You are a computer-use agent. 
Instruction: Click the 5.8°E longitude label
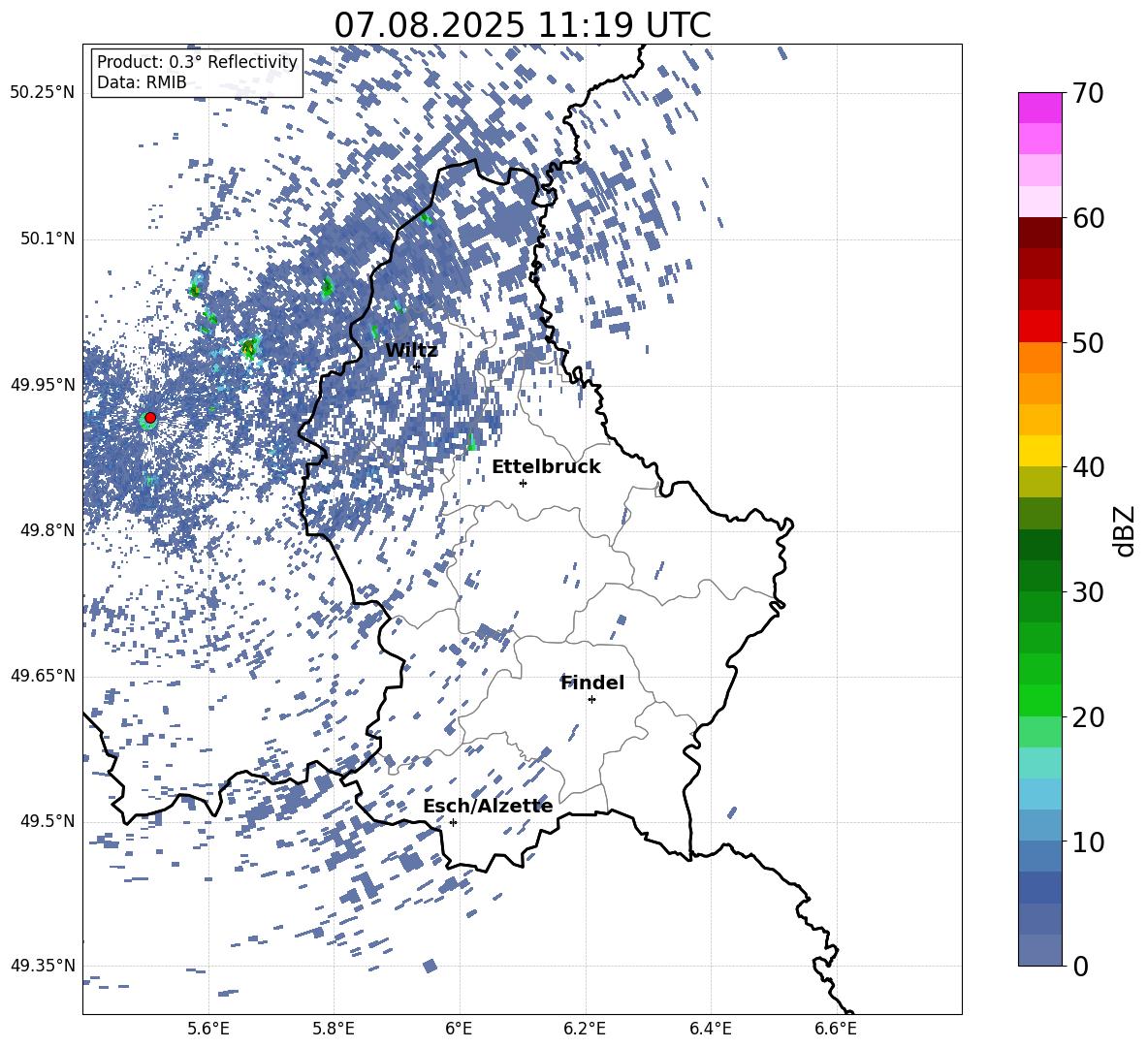coord(334,1029)
